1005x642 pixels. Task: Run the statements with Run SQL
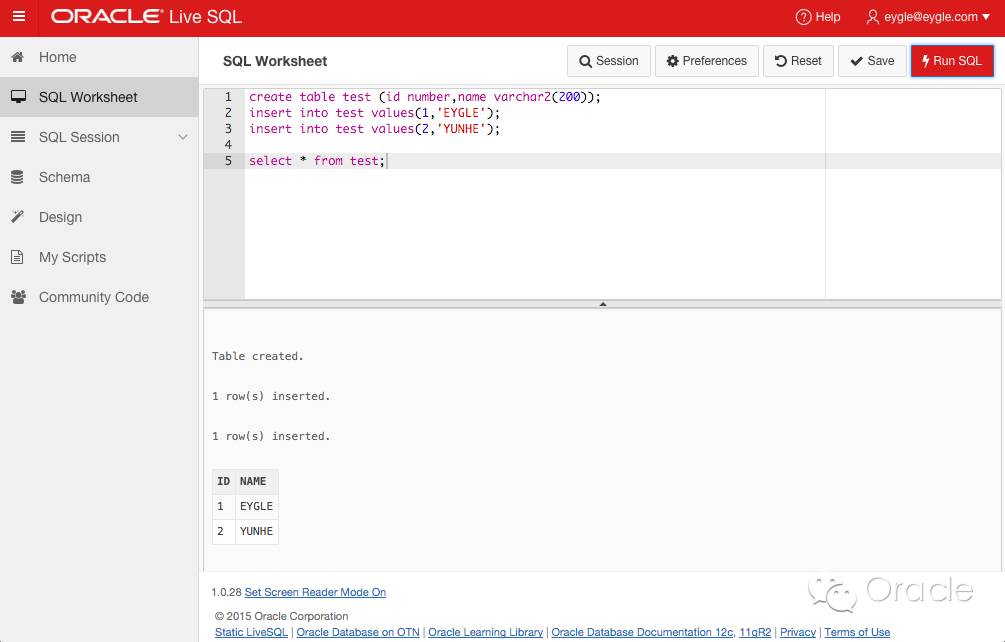952,61
